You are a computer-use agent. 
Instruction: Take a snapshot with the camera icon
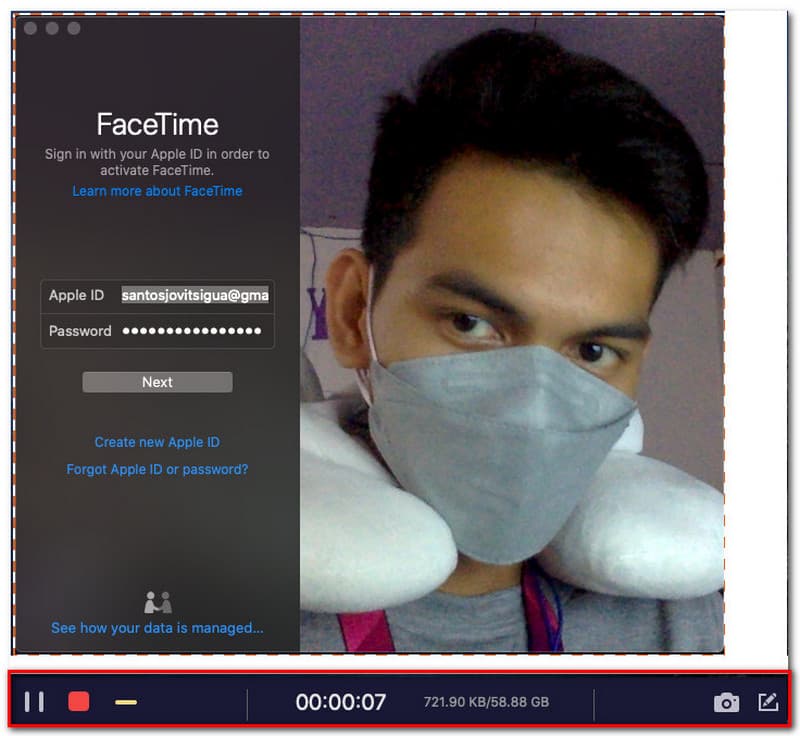(x=726, y=703)
